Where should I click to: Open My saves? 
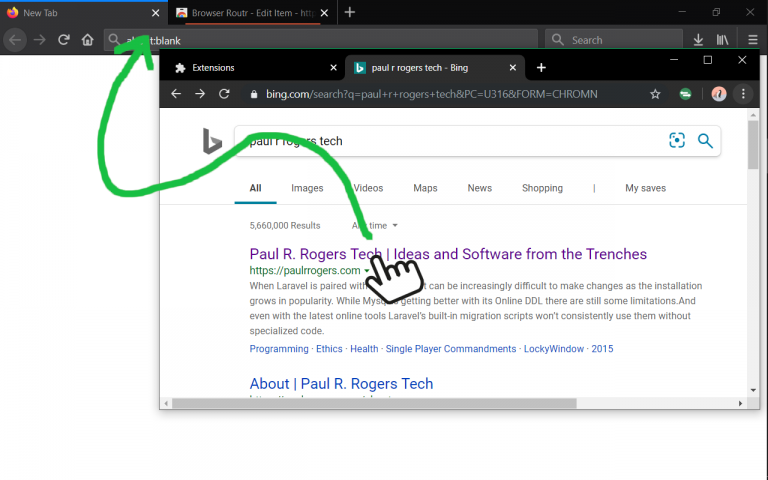pos(646,188)
